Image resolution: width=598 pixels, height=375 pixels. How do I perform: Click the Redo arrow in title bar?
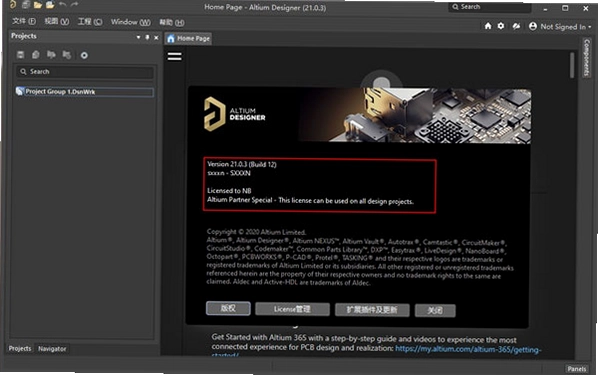pos(74,5)
